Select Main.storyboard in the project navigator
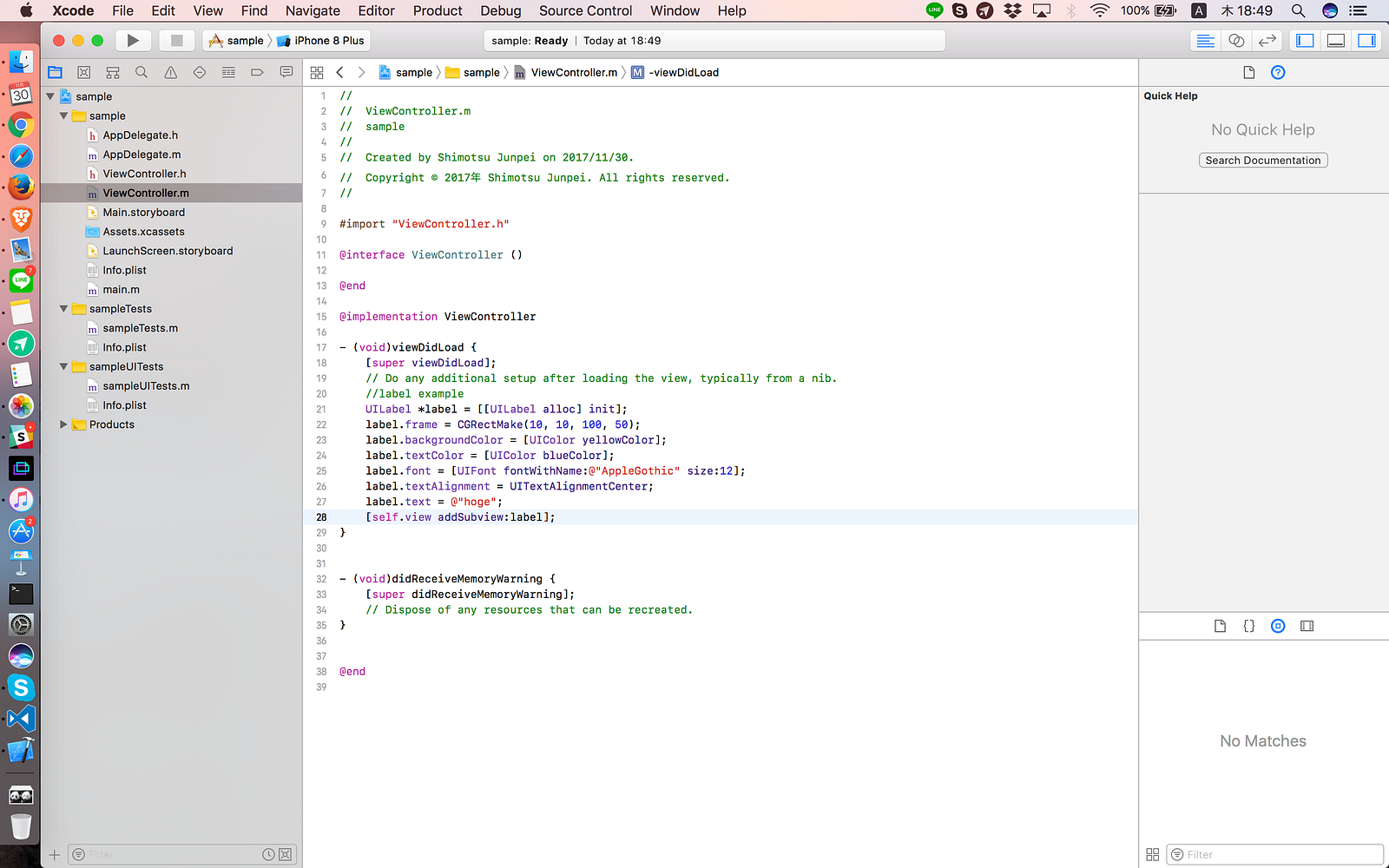 coord(143,213)
